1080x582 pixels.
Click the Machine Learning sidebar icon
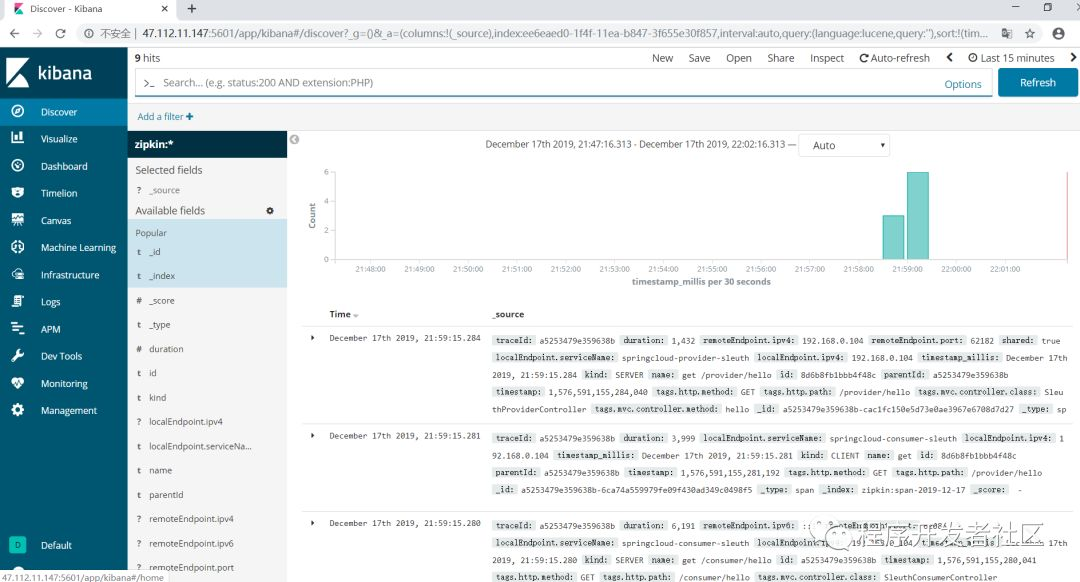click(x=17, y=247)
